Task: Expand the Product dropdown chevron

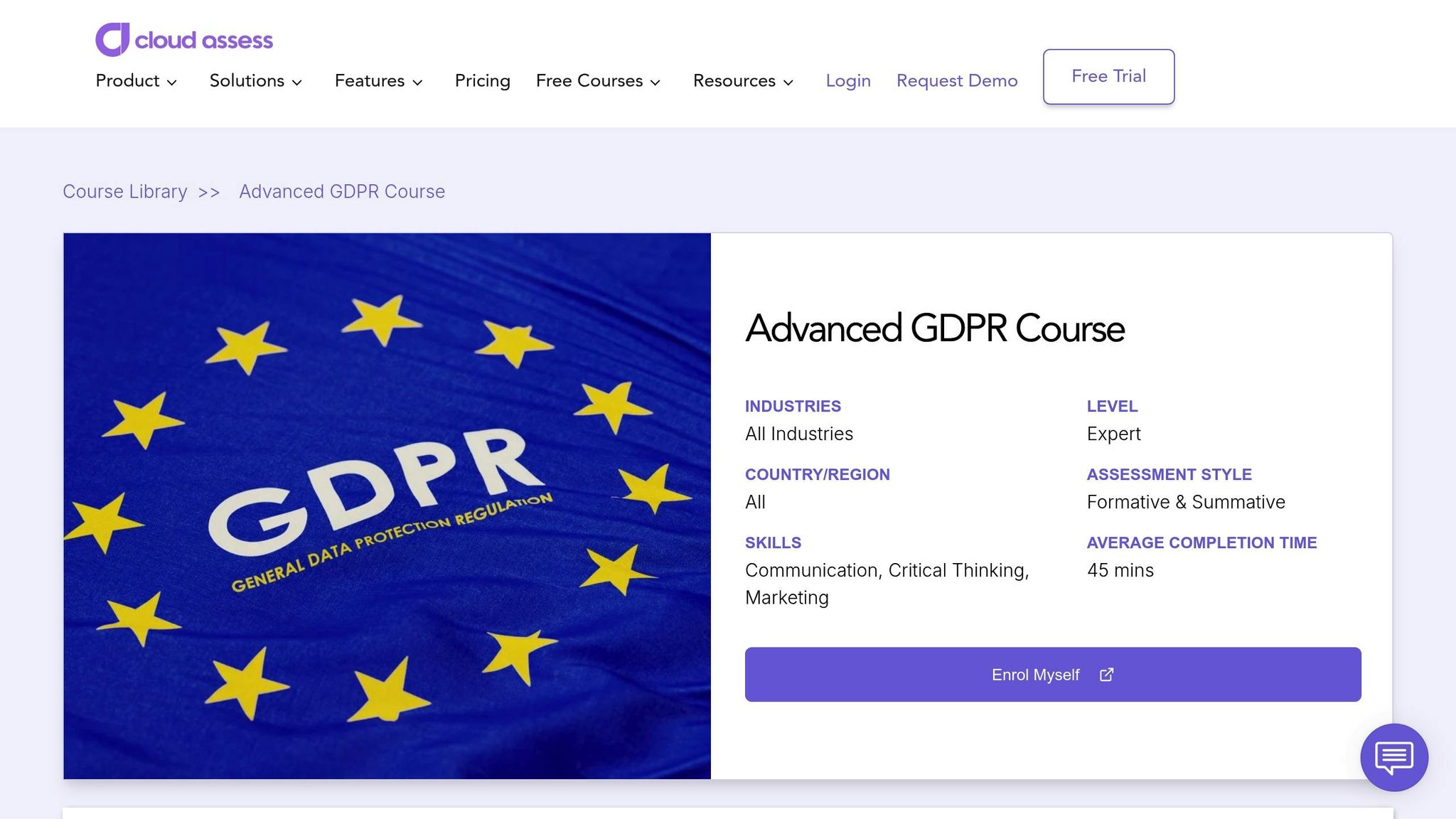Action: (x=172, y=82)
